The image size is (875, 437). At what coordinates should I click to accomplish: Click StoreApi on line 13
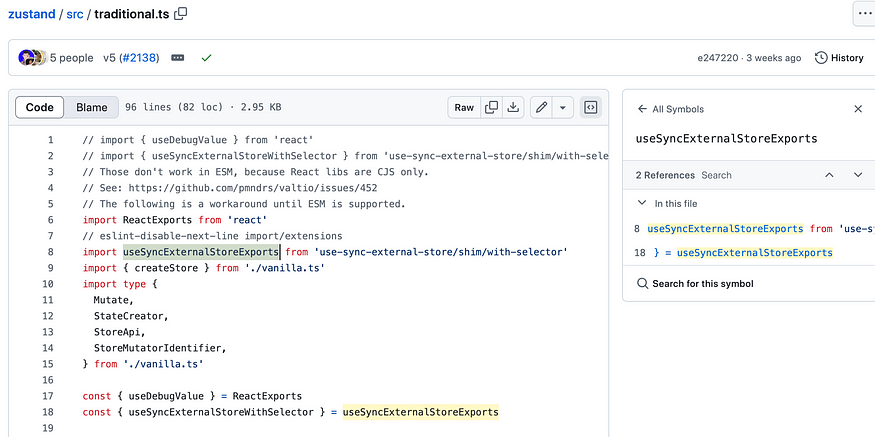pyautogui.click(x=117, y=332)
